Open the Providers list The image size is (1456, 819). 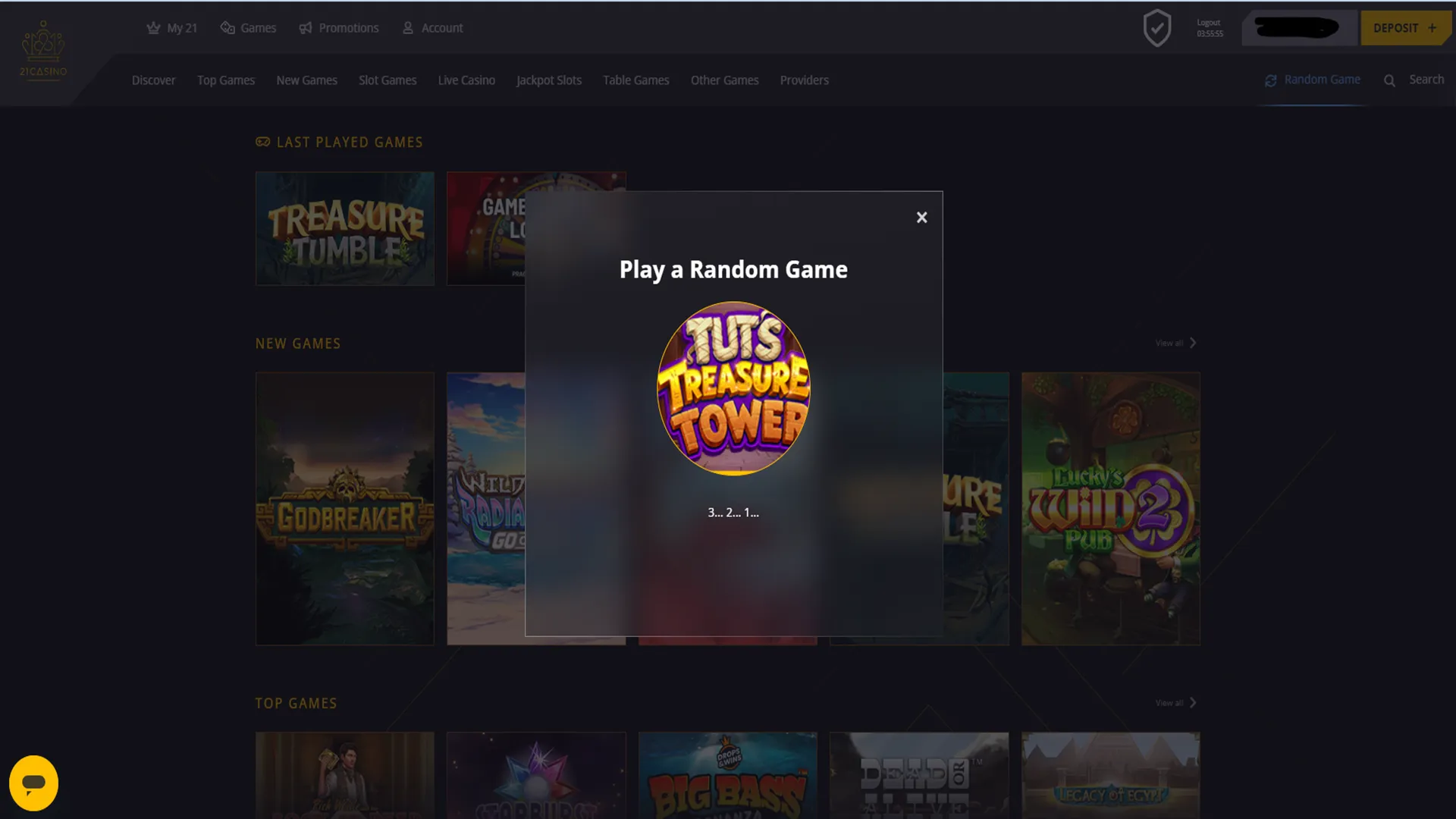[x=804, y=80]
